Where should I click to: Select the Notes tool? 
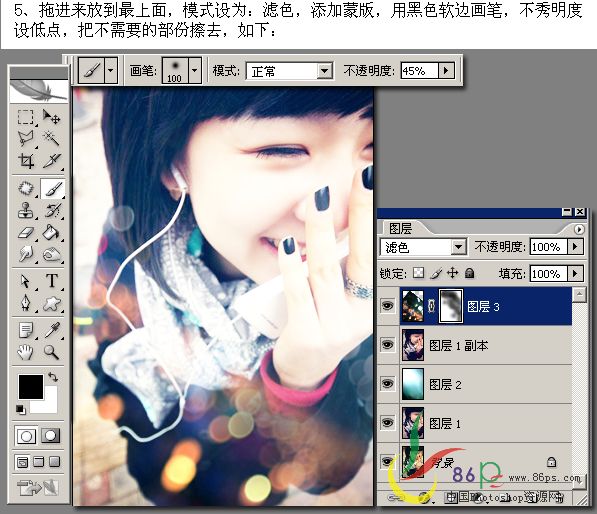coord(26,330)
